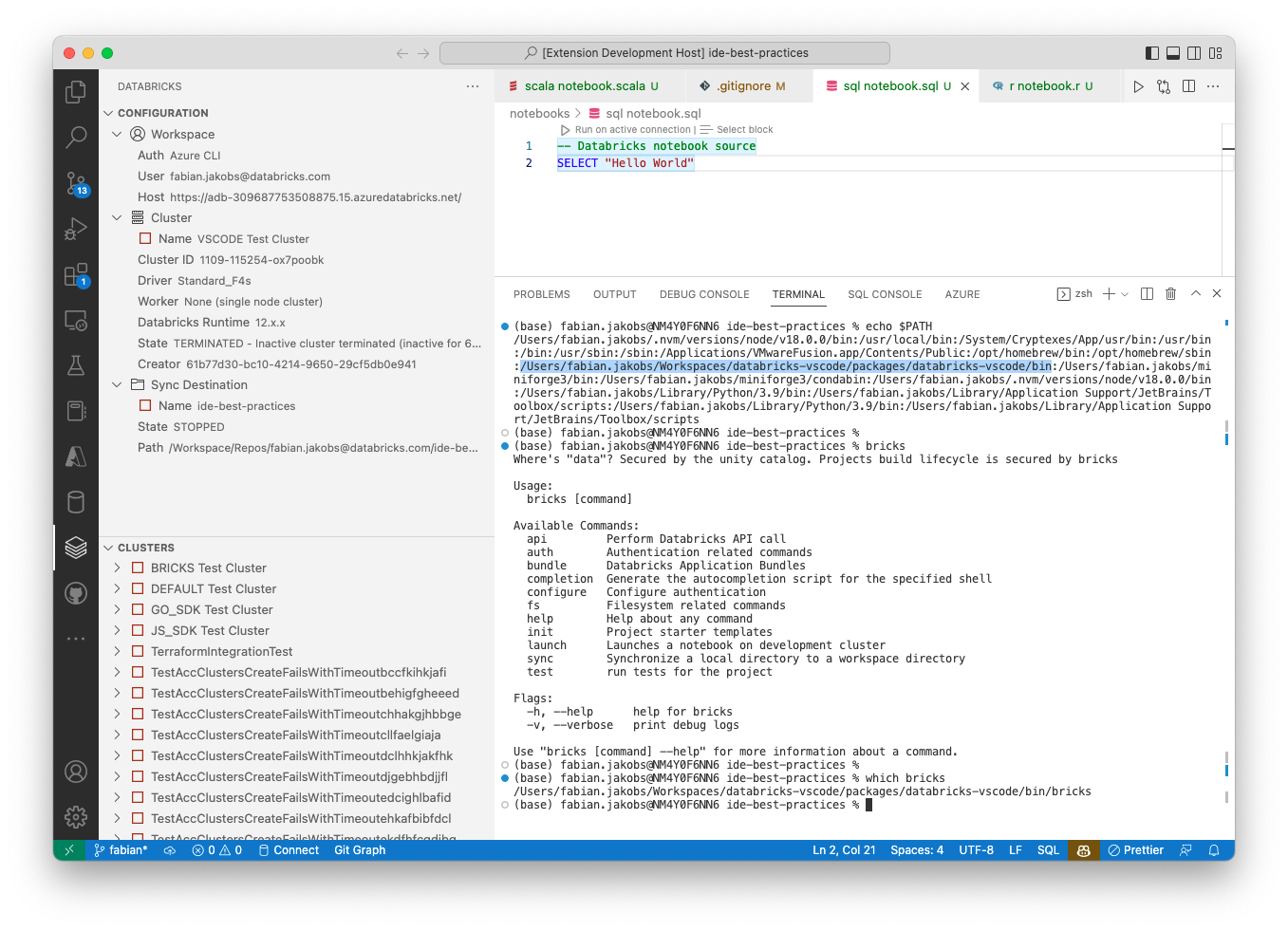Image resolution: width=1288 pixels, height=931 pixels.
Task: Open the GitHub view in activity bar
Action: pos(76,593)
